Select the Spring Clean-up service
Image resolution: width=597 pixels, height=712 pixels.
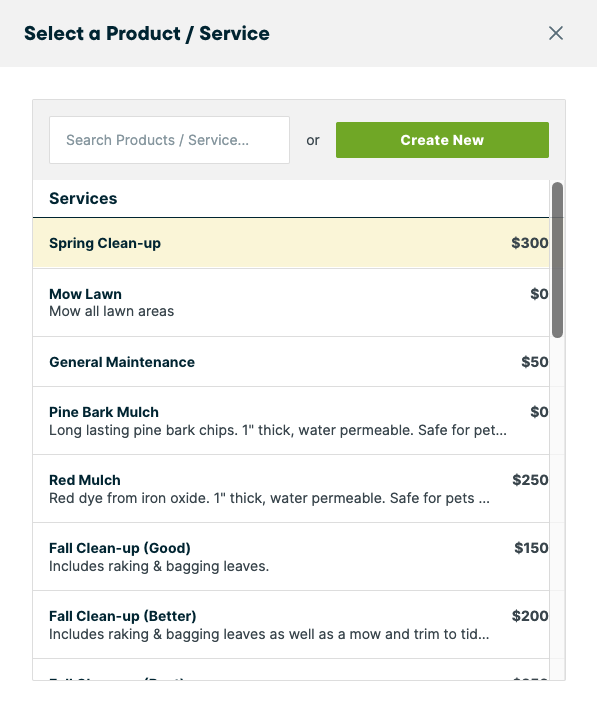[x=291, y=243]
